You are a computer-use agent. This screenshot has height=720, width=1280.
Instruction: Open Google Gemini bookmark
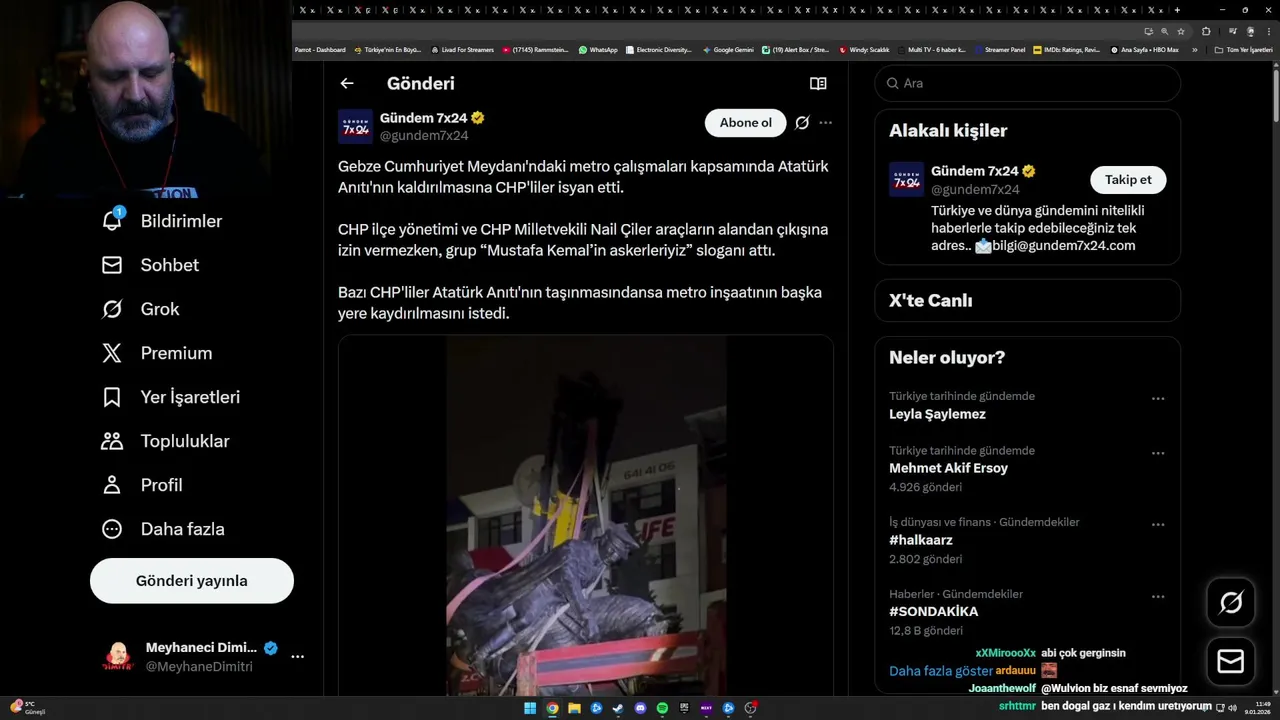coord(728,49)
